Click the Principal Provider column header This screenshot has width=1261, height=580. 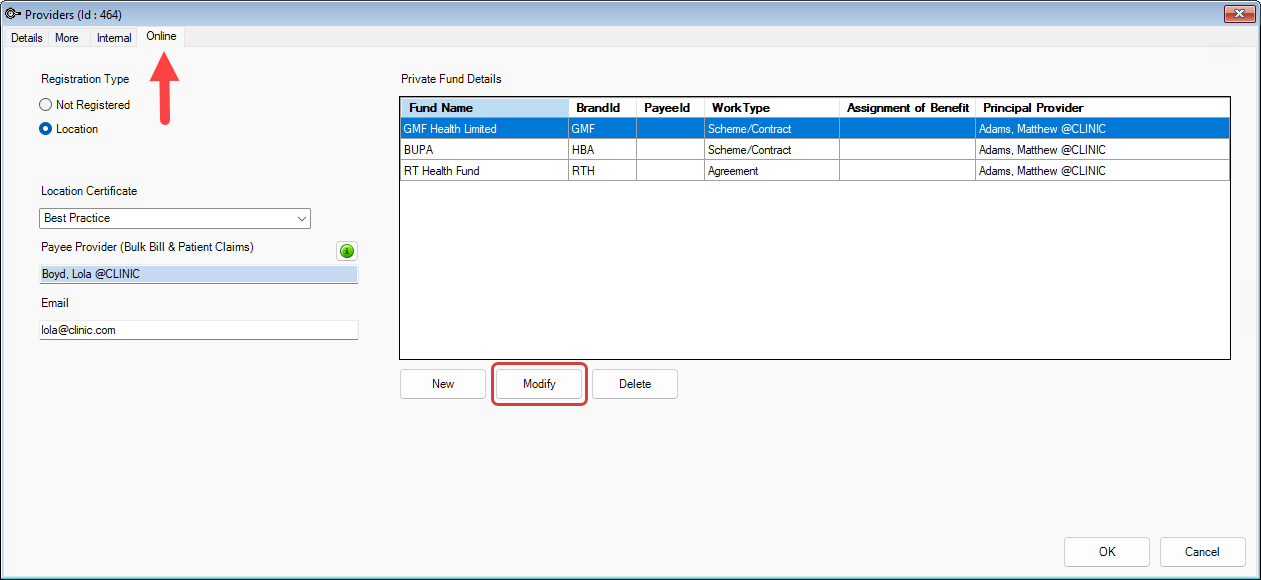point(1102,108)
